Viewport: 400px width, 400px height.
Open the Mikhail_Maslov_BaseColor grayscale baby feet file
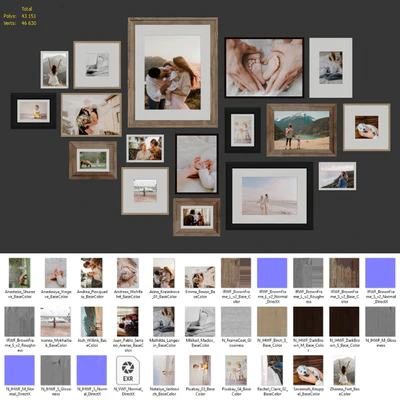click(x=200, y=322)
